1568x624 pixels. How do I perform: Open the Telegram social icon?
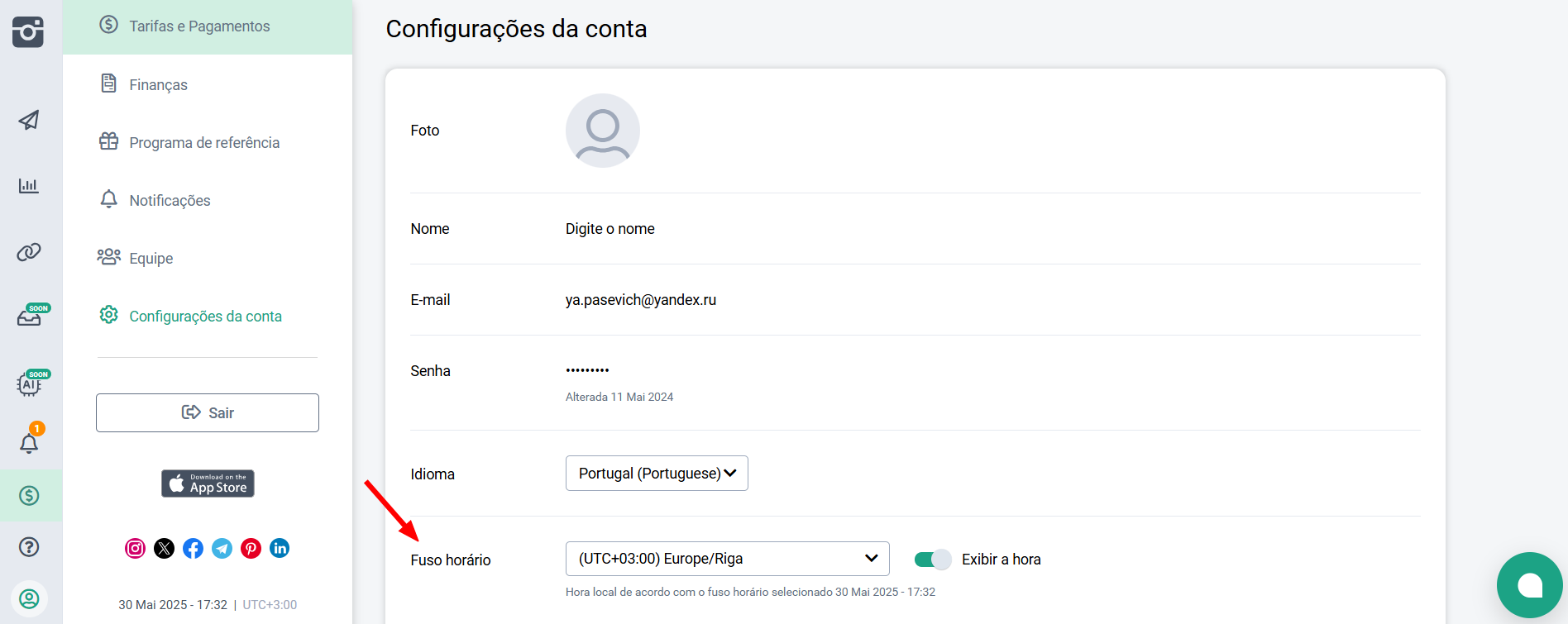(222, 548)
